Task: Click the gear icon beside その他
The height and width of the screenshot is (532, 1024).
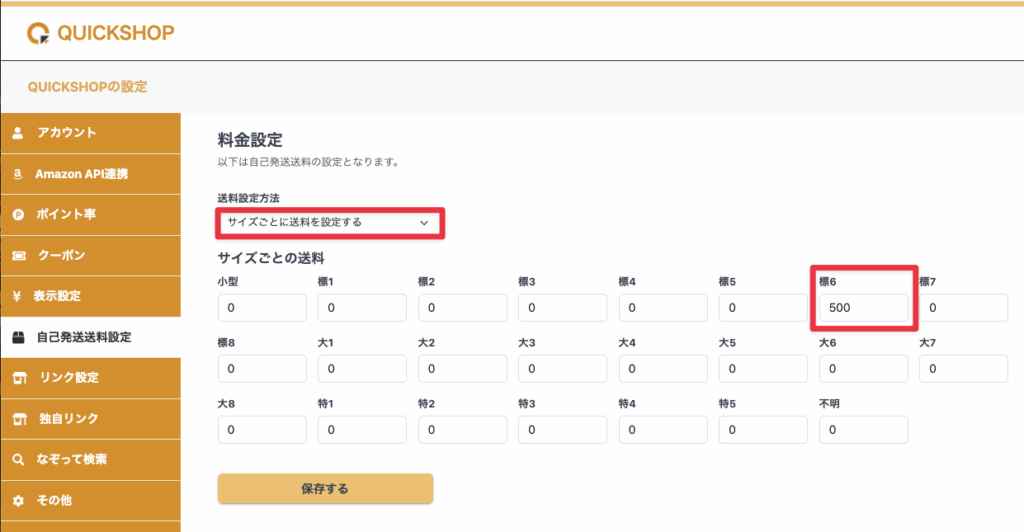Action: (x=18, y=500)
